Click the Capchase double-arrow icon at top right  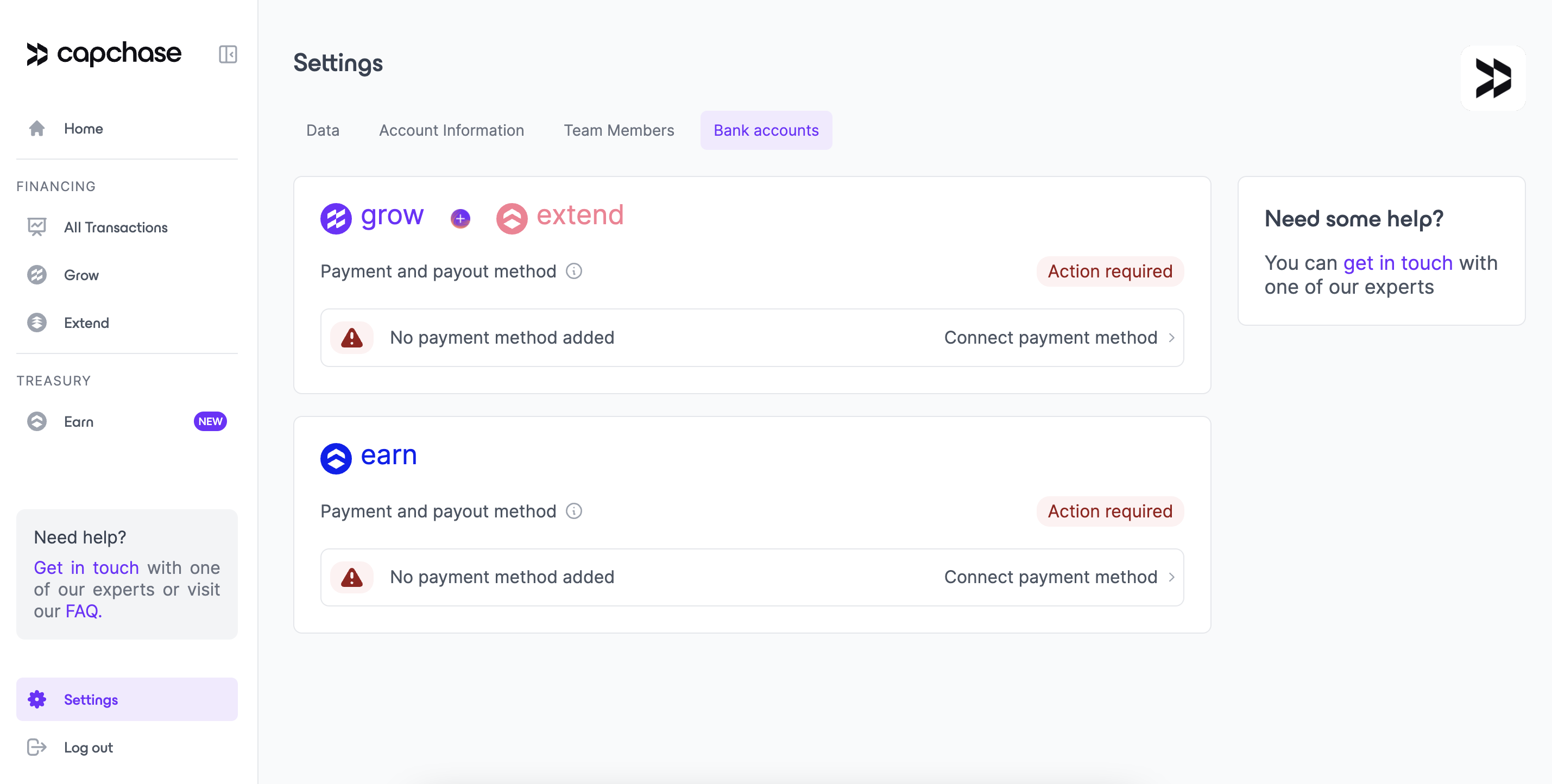click(x=1492, y=78)
